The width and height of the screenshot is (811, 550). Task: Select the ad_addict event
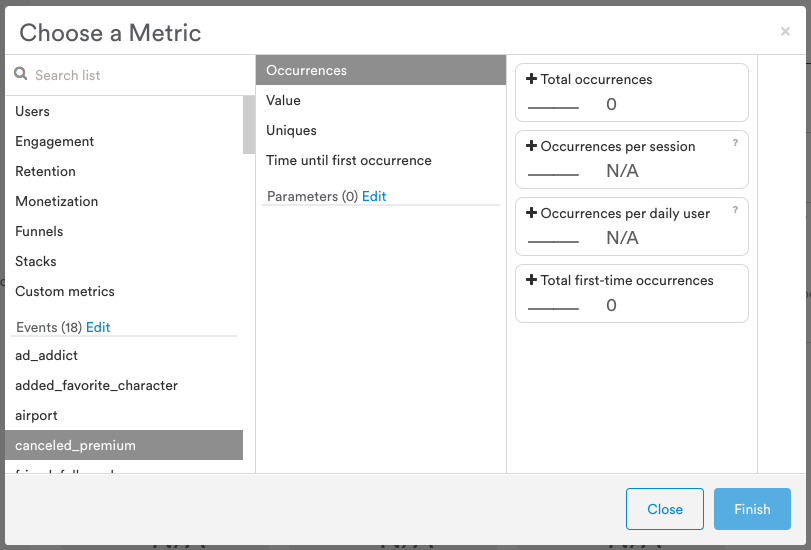coord(46,355)
